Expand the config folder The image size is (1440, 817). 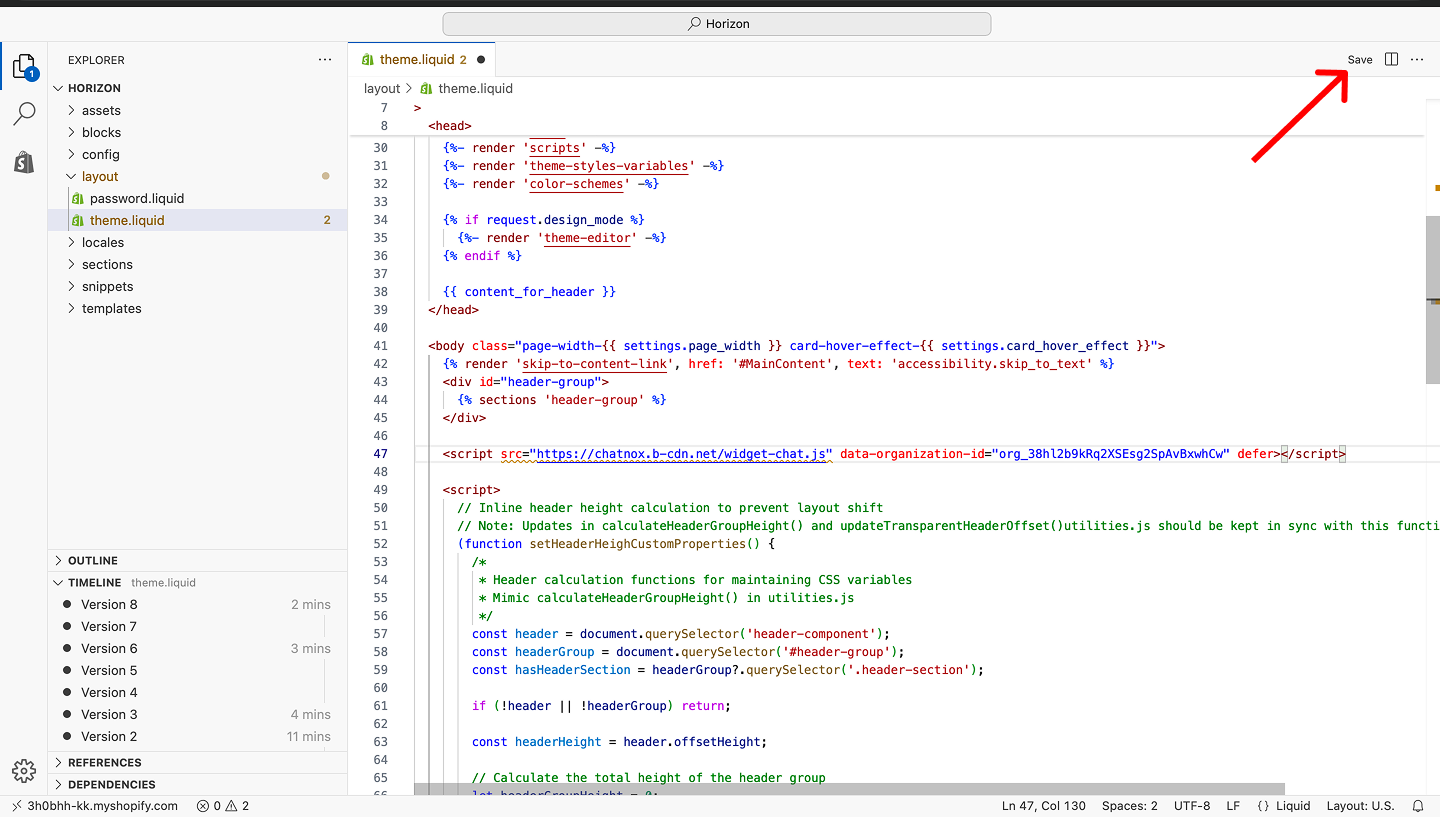tap(198, 155)
